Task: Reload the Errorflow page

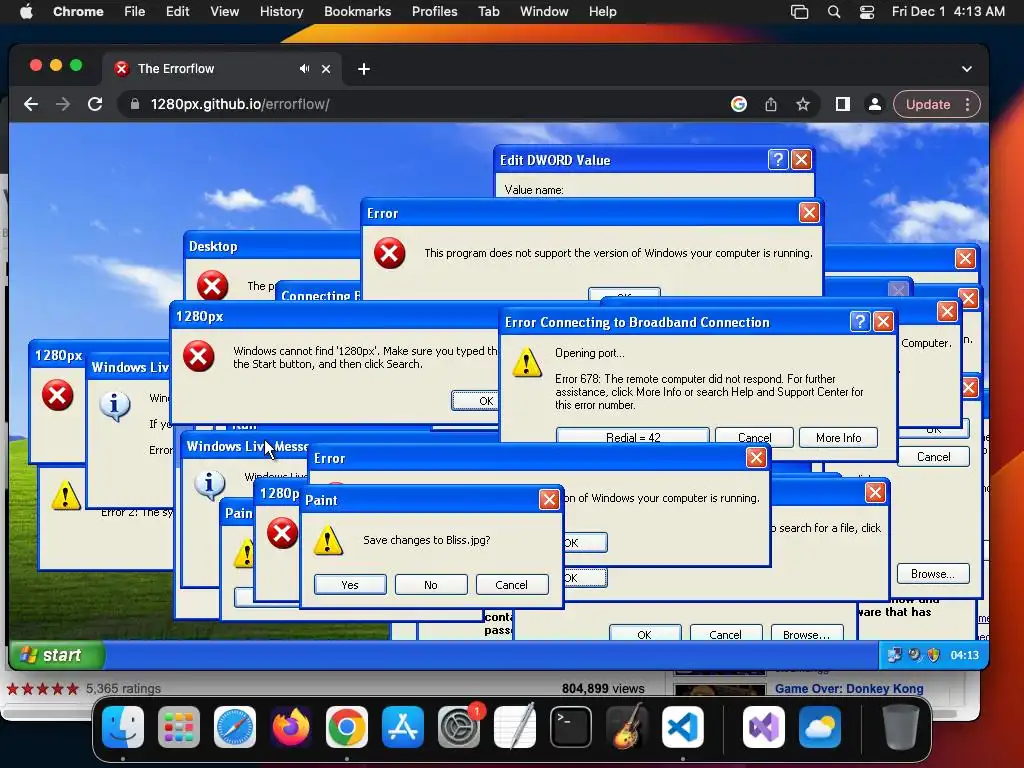Action: 95,104
